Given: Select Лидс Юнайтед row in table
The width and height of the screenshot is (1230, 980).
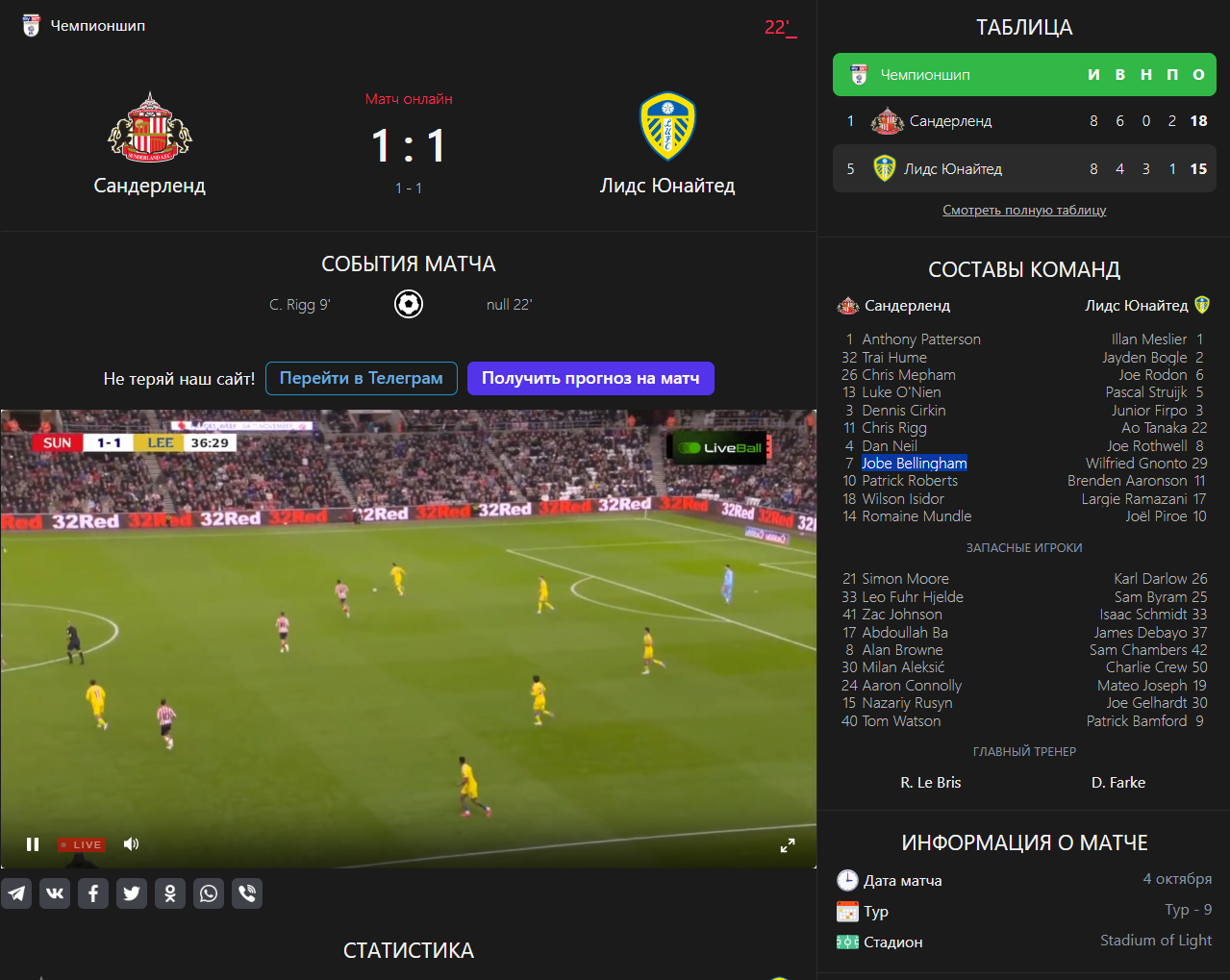Looking at the screenshot, I should (1024, 168).
